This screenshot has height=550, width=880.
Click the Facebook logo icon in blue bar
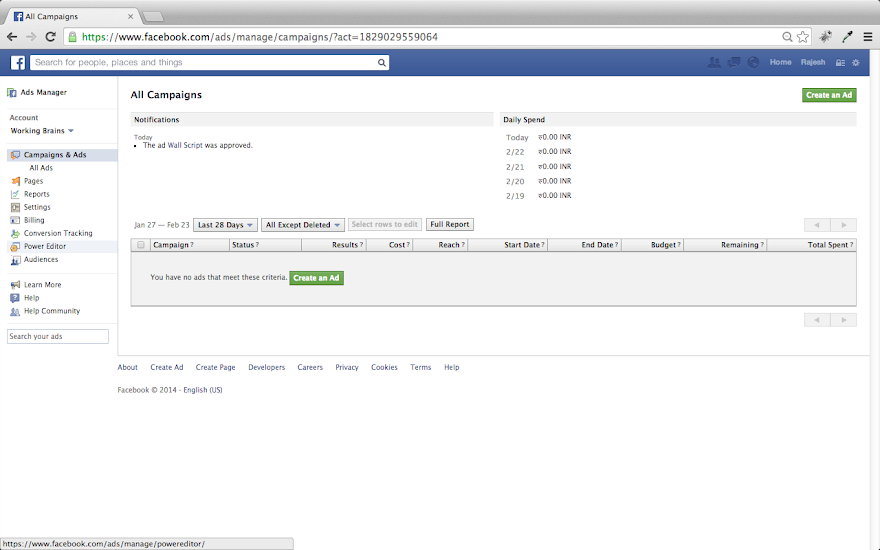18,62
